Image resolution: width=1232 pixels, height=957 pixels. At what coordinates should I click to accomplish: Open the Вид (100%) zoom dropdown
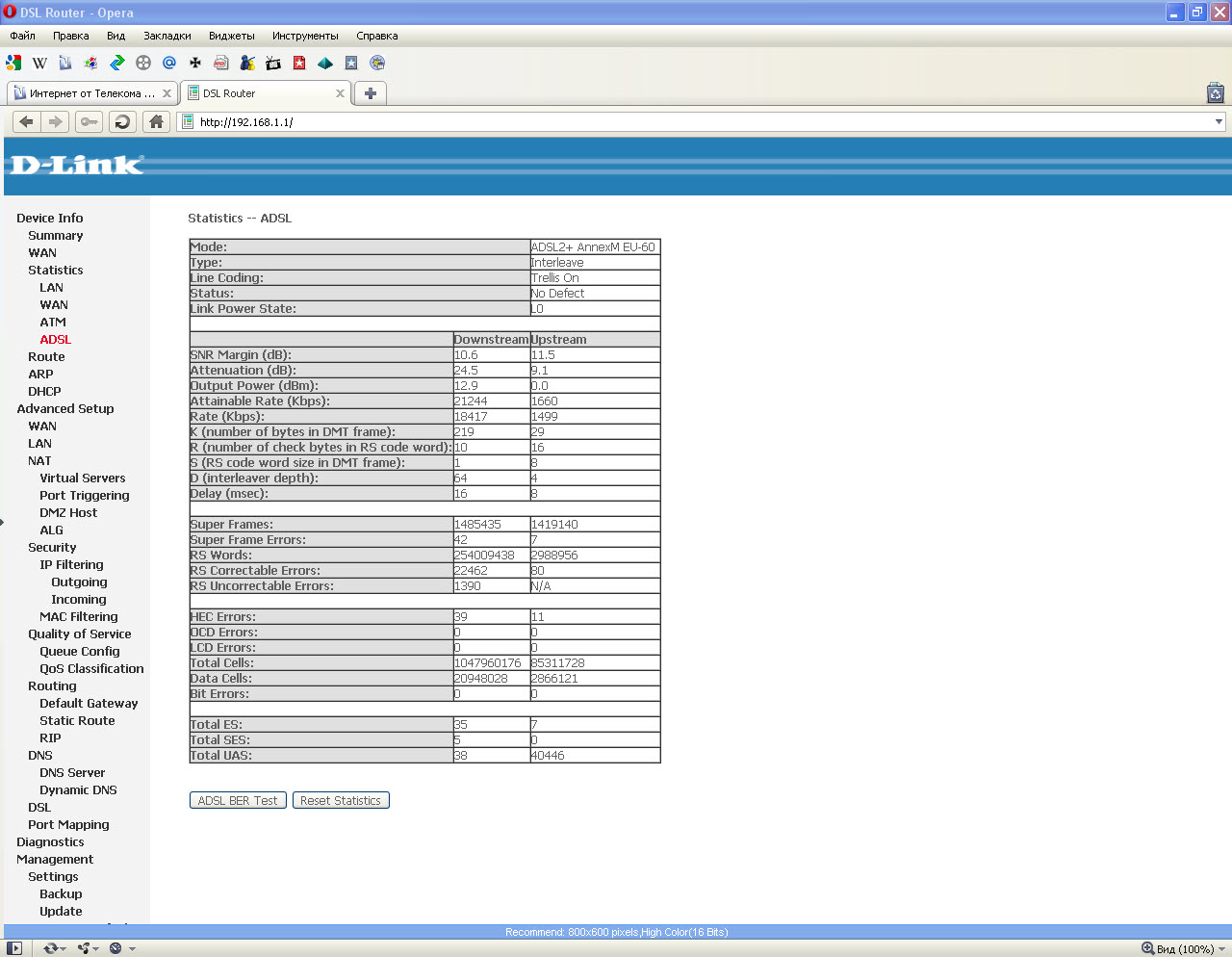(x=1183, y=948)
